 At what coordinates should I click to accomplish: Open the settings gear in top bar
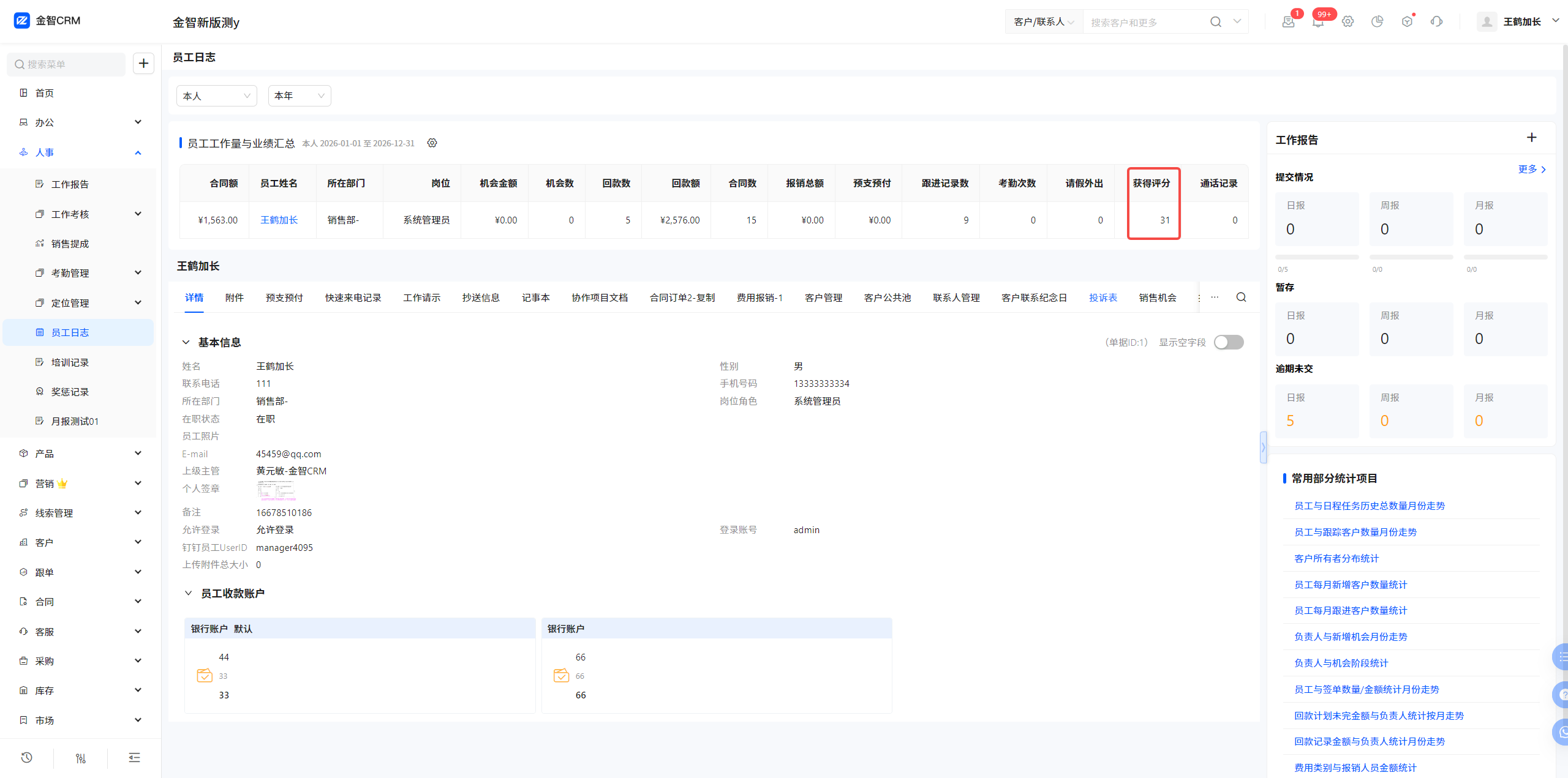click(1347, 22)
